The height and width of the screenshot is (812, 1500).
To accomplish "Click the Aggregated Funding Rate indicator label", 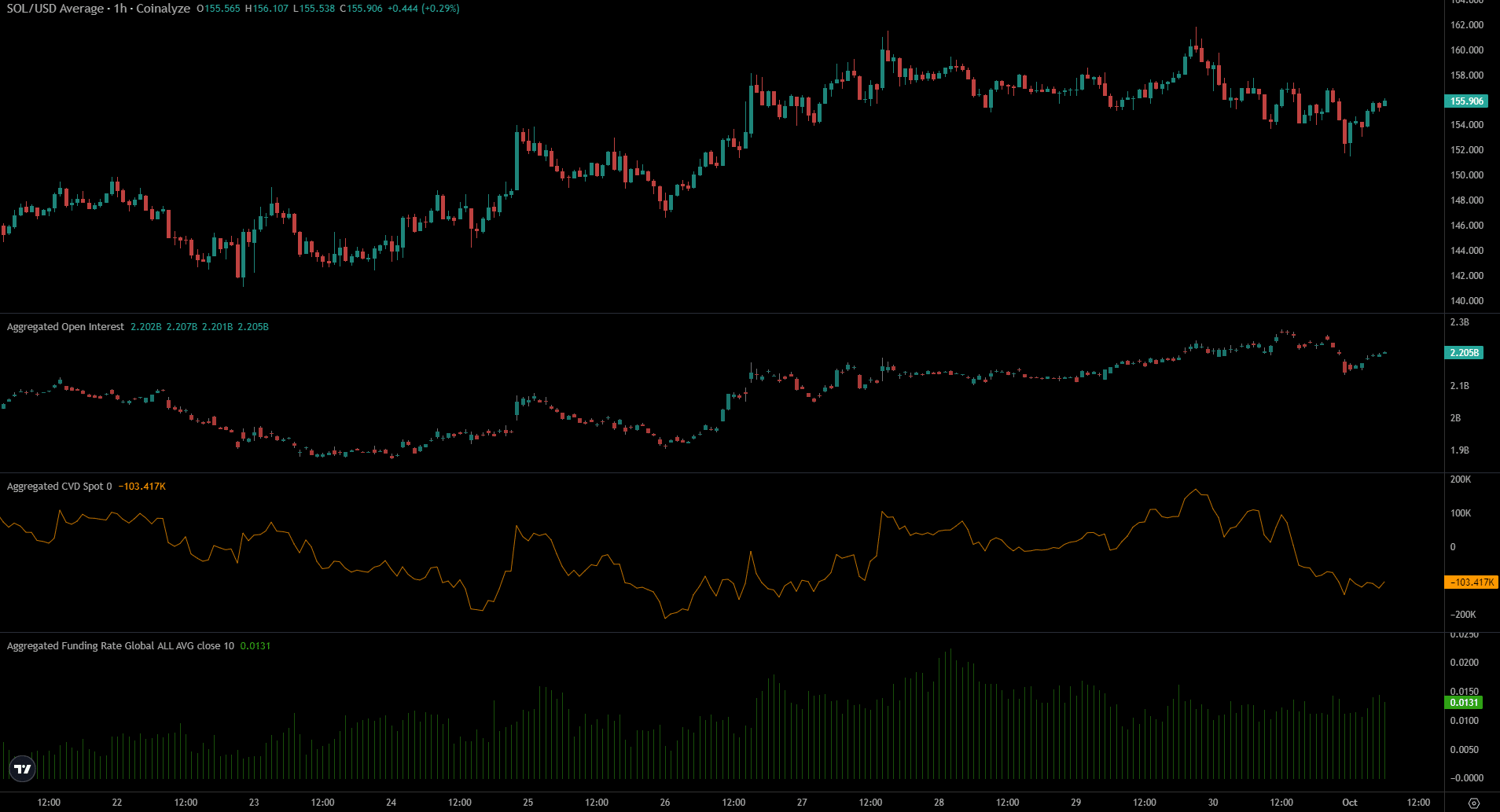I will click(120, 646).
